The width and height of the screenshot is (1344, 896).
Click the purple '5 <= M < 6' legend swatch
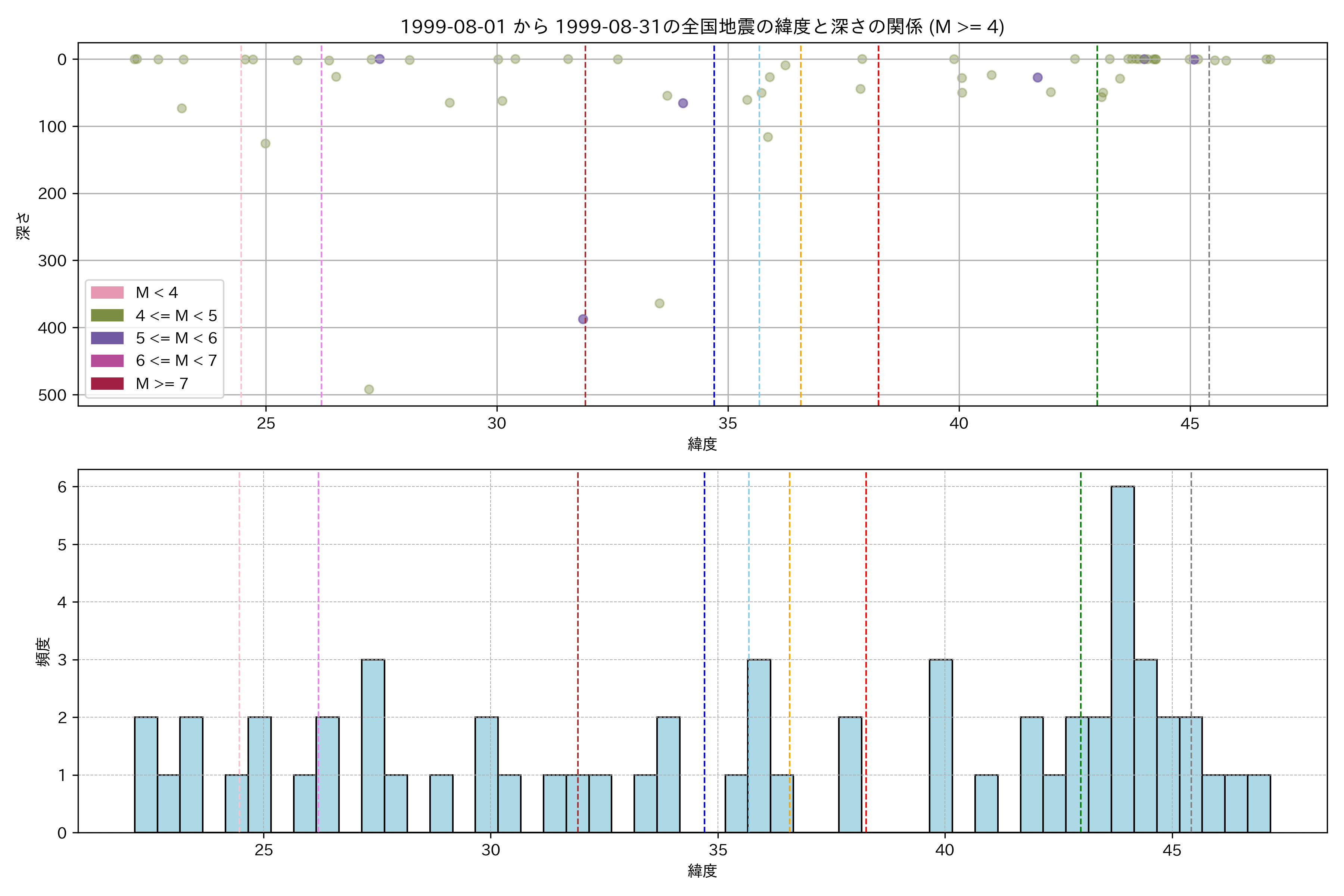pyautogui.click(x=107, y=338)
